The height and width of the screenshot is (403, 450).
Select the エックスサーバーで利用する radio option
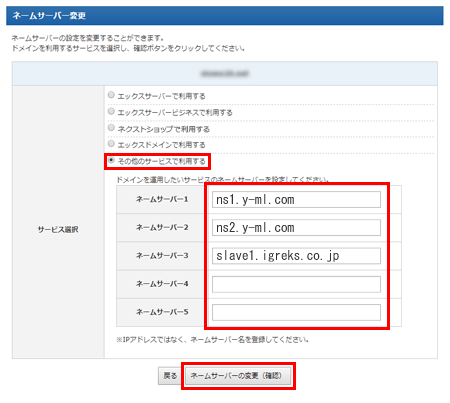111,95
